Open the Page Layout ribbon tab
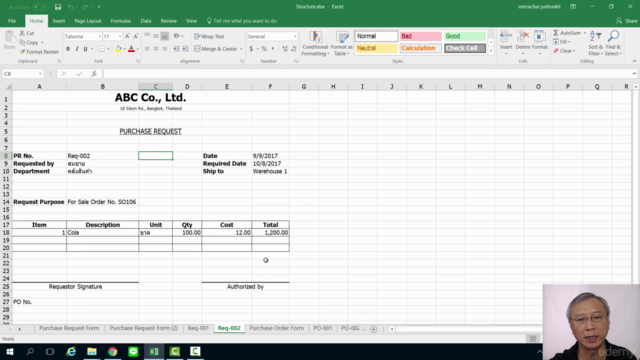Viewport: 640px width, 360px height. [x=88, y=21]
